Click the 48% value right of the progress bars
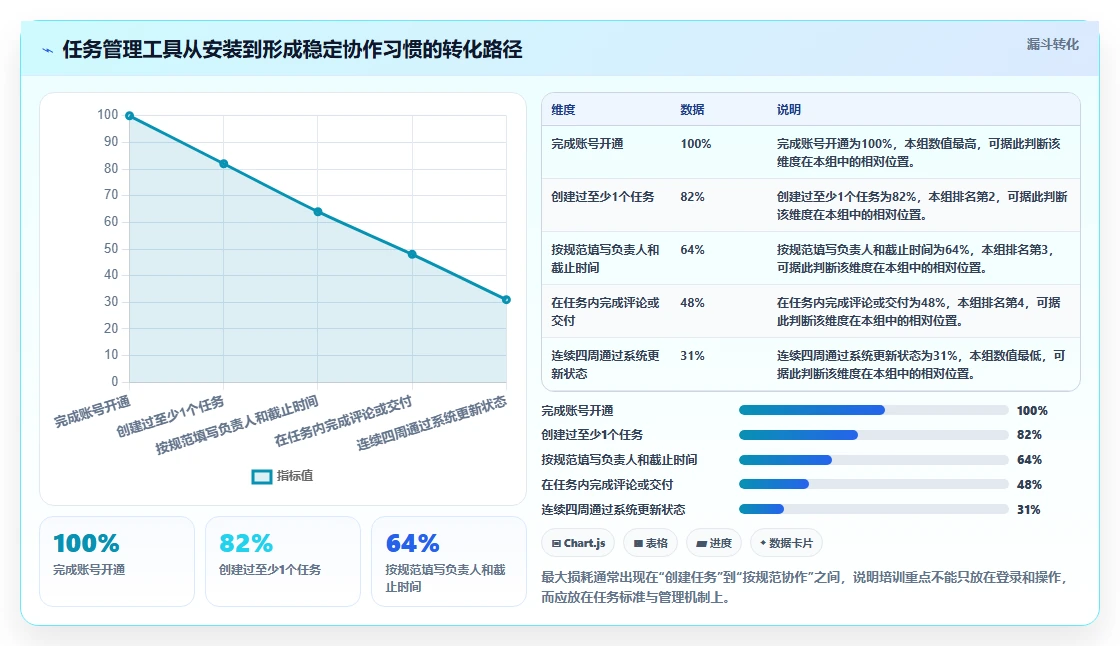 (x=1029, y=484)
